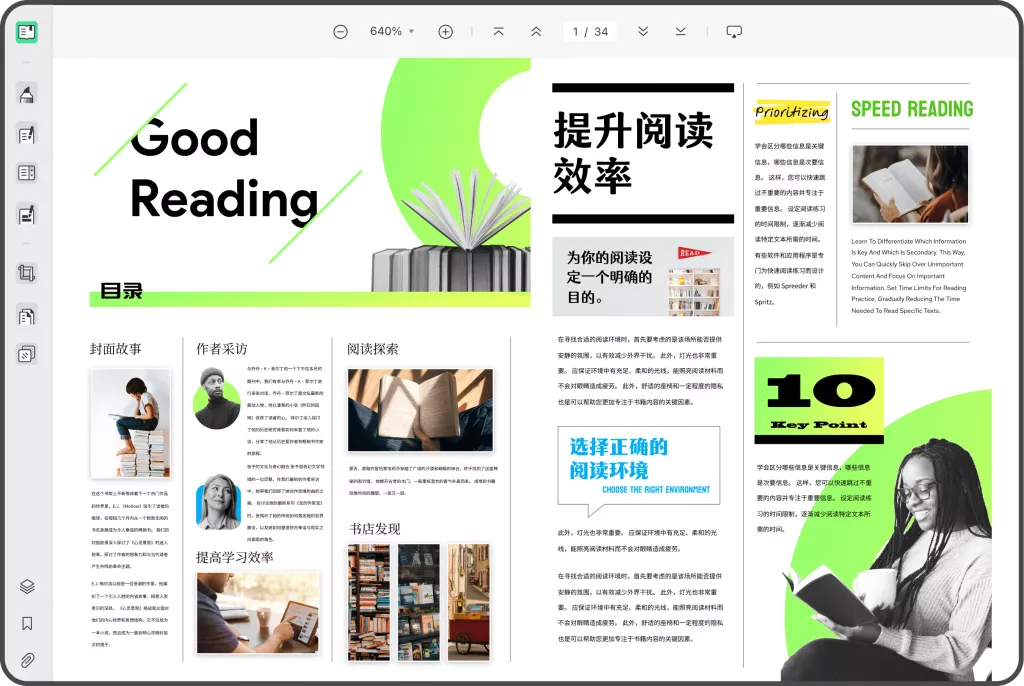
Task: Click the 'SPEED READING' heading text
Action: 911,109
